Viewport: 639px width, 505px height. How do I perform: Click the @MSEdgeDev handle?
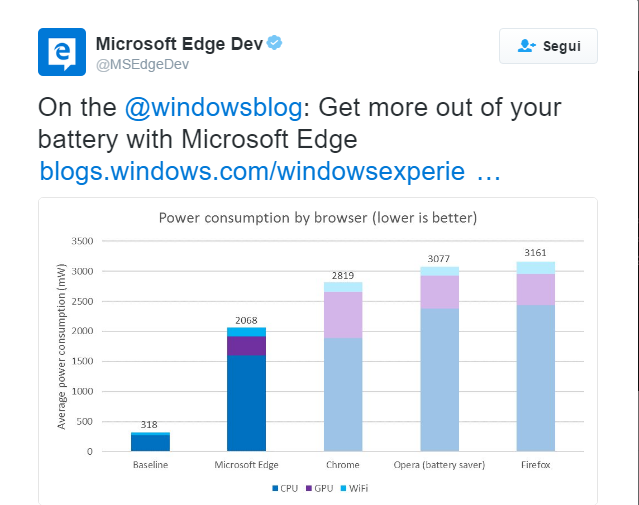141,65
